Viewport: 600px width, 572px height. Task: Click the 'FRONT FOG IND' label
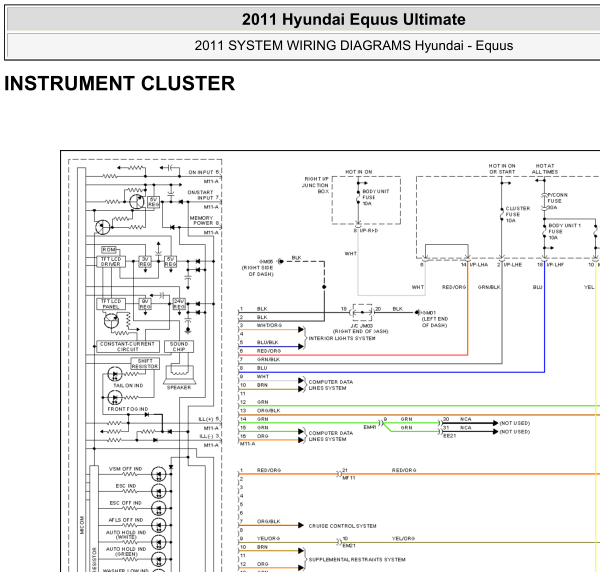(x=128, y=409)
